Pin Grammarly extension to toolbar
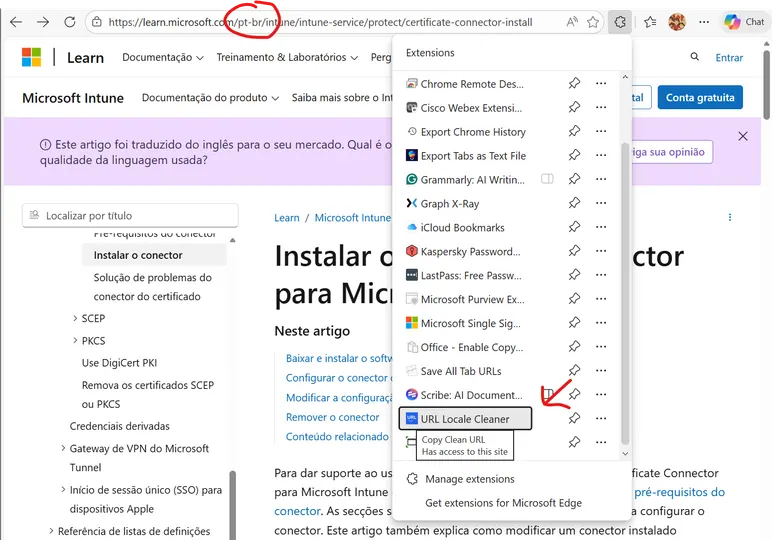772x540 pixels. [x=574, y=179]
